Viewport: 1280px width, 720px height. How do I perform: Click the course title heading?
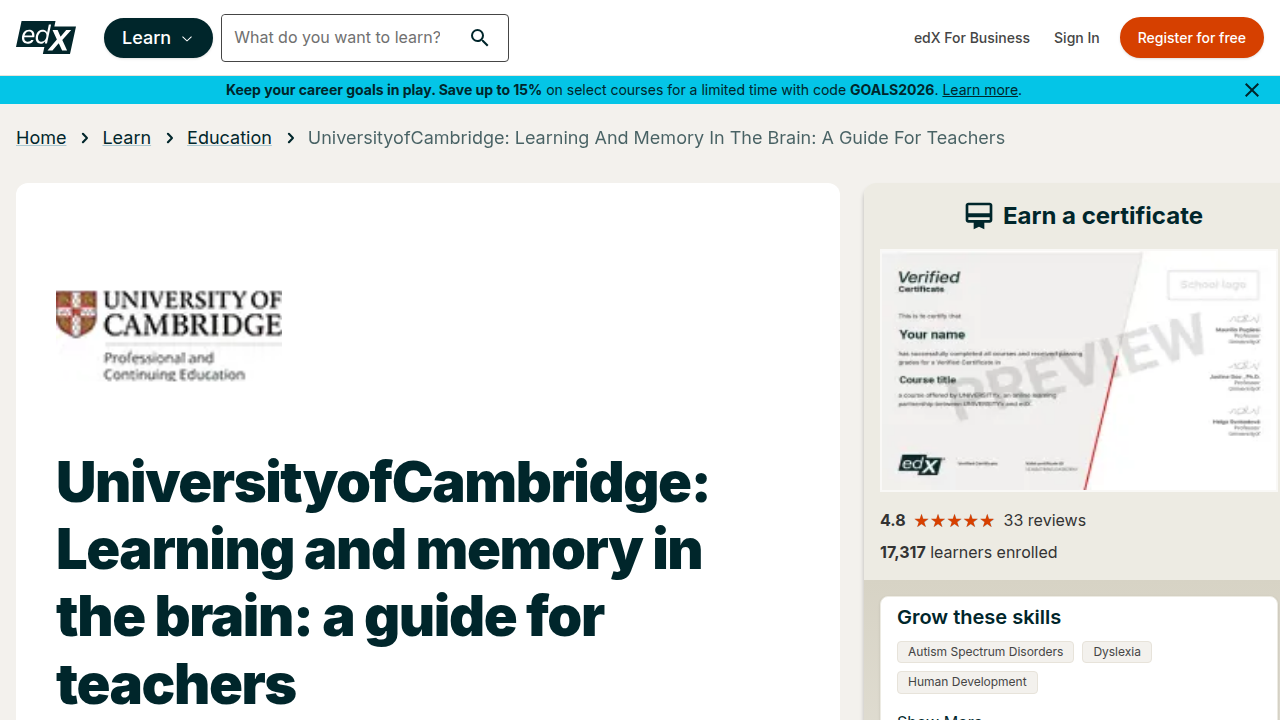[x=382, y=583]
